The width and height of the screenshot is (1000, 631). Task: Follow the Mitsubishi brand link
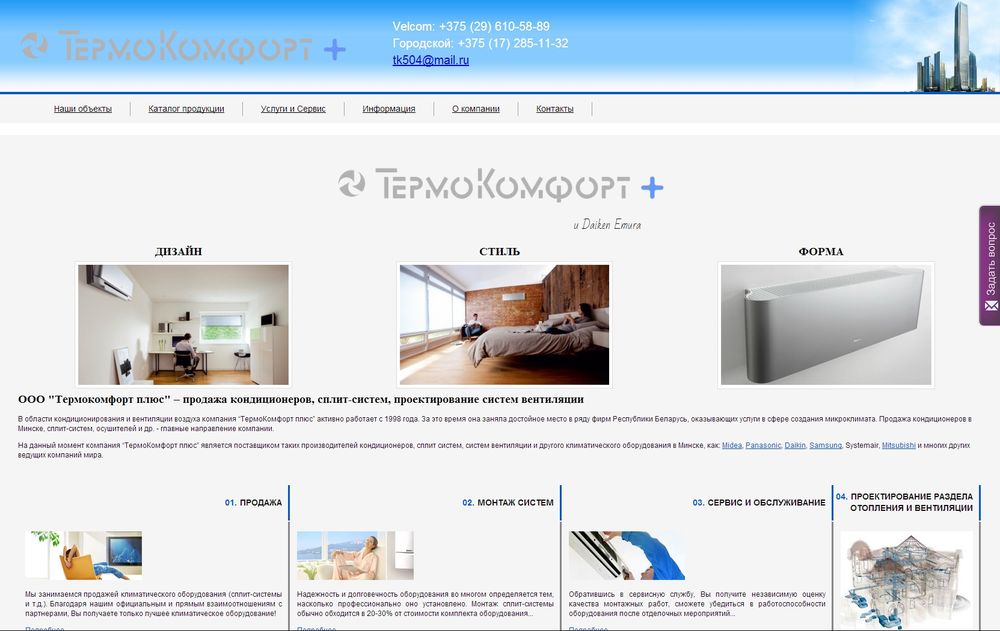[899, 445]
